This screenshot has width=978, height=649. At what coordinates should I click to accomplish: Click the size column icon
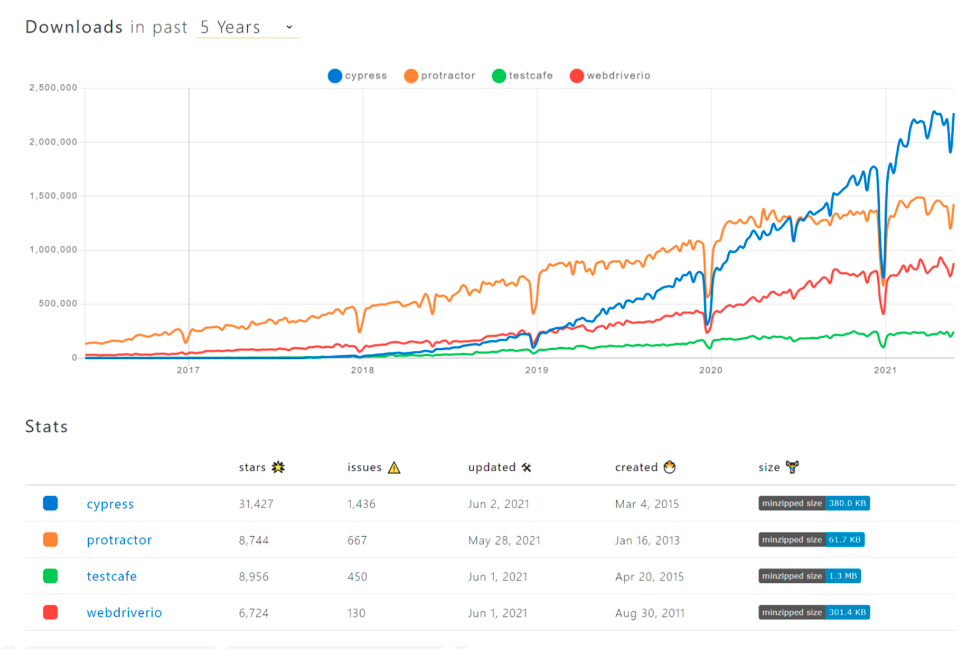pos(792,467)
